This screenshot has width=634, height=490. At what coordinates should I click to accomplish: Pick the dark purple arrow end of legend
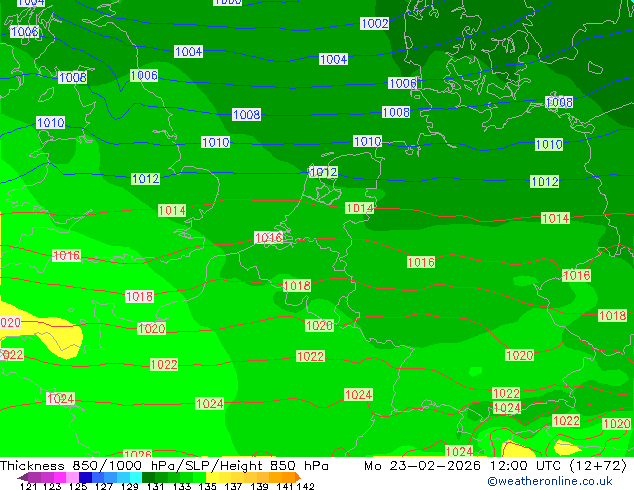point(23,477)
